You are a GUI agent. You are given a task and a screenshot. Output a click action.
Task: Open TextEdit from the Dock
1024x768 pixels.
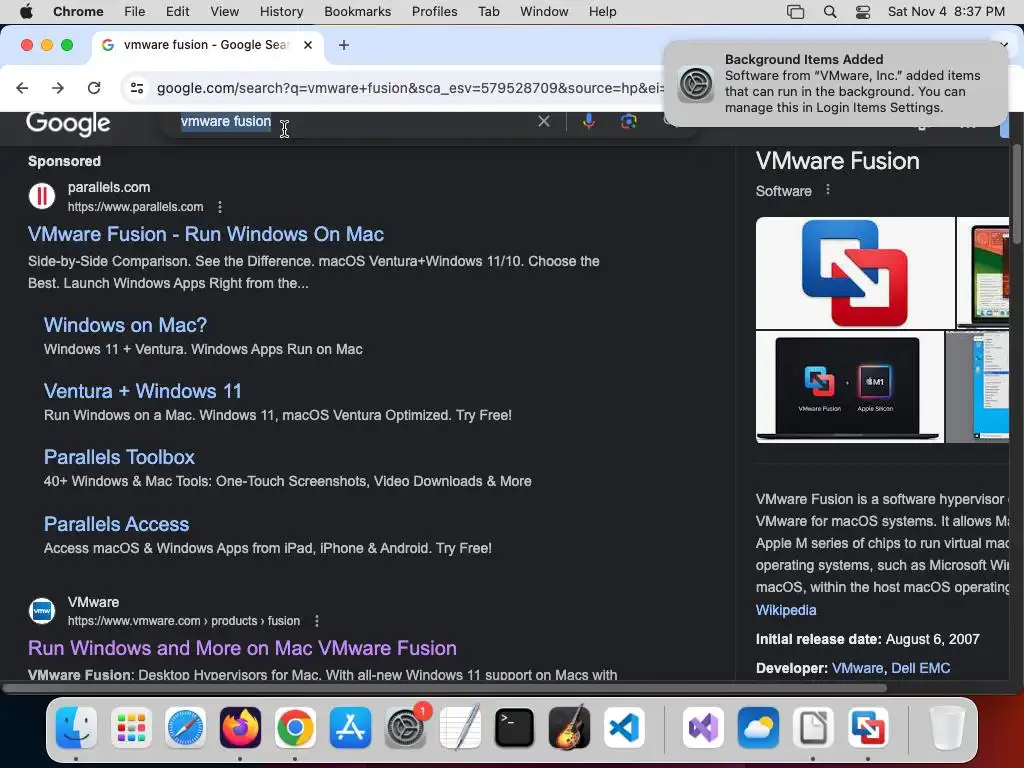coord(460,727)
